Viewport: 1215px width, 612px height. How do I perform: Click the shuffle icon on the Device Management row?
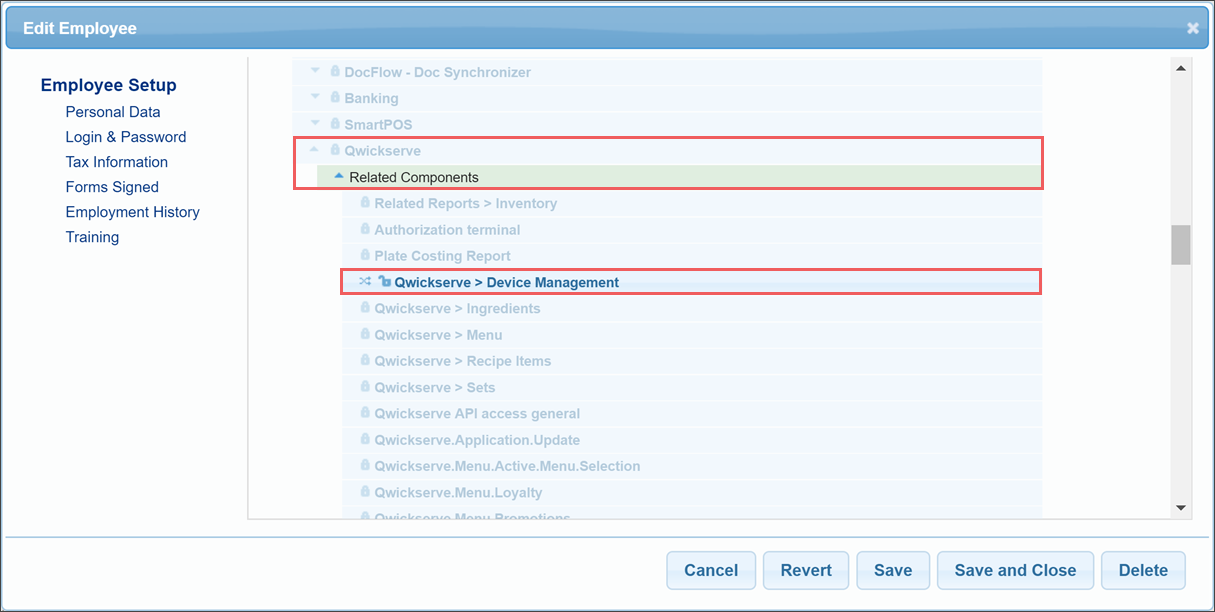pos(365,282)
